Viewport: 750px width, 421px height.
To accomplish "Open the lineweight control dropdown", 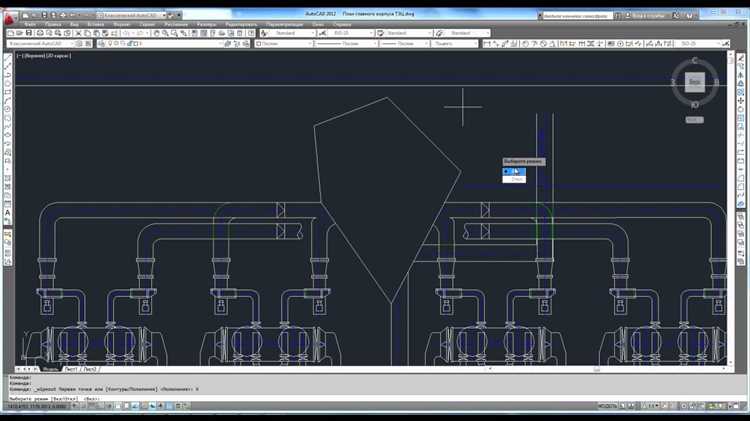I will click(405, 44).
